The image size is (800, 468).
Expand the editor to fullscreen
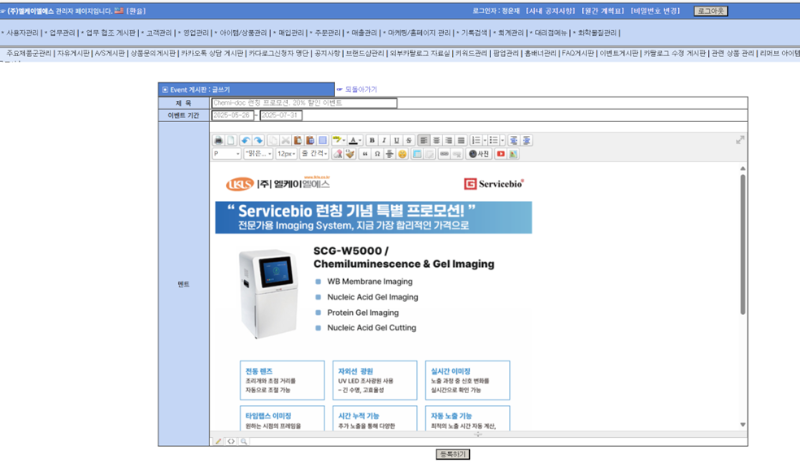click(740, 140)
